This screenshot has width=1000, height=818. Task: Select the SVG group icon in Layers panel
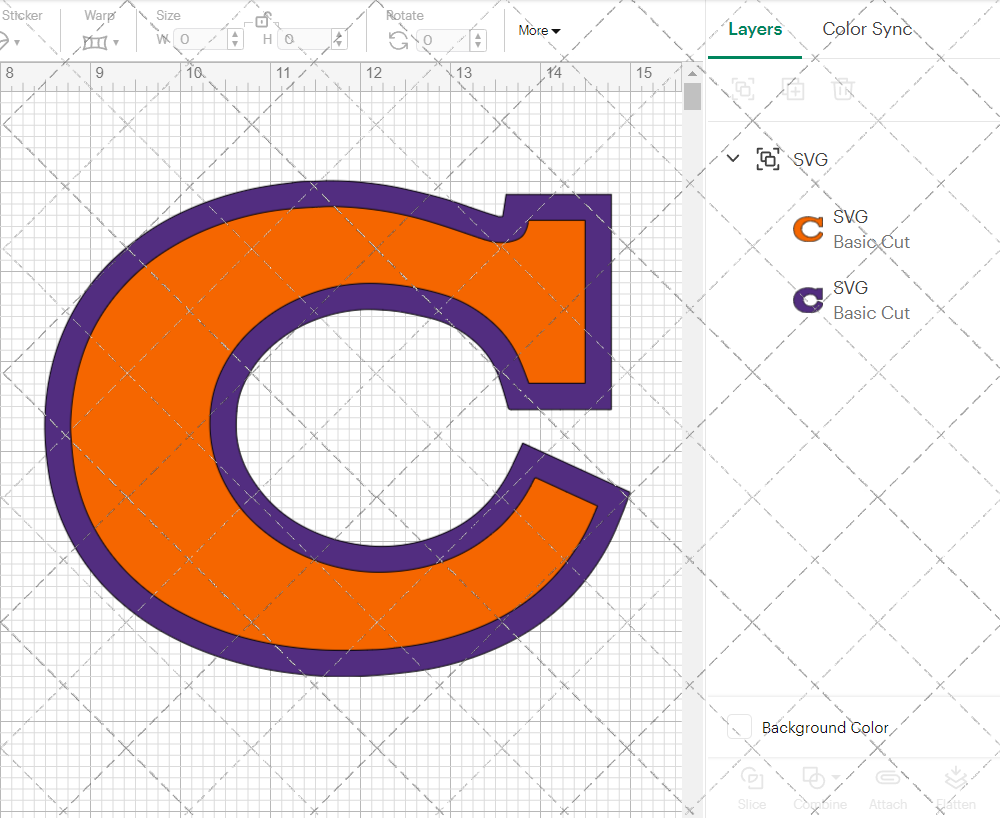(768, 159)
